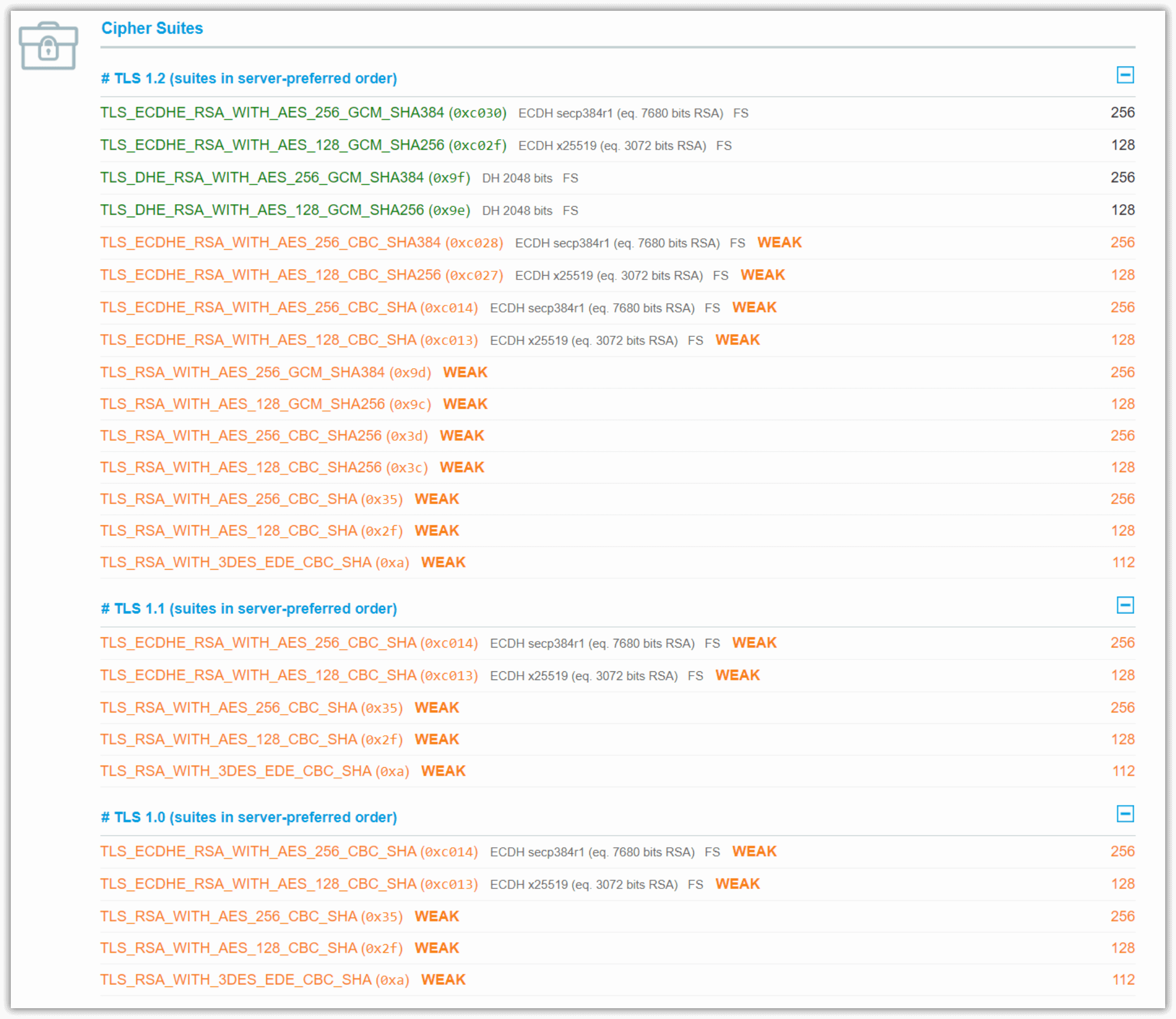Viewport: 1176px width, 1019px height.
Task: Open the TLS 1.2 server-preferred order heading
Action: pyautogui.click(x=249, y=79)
